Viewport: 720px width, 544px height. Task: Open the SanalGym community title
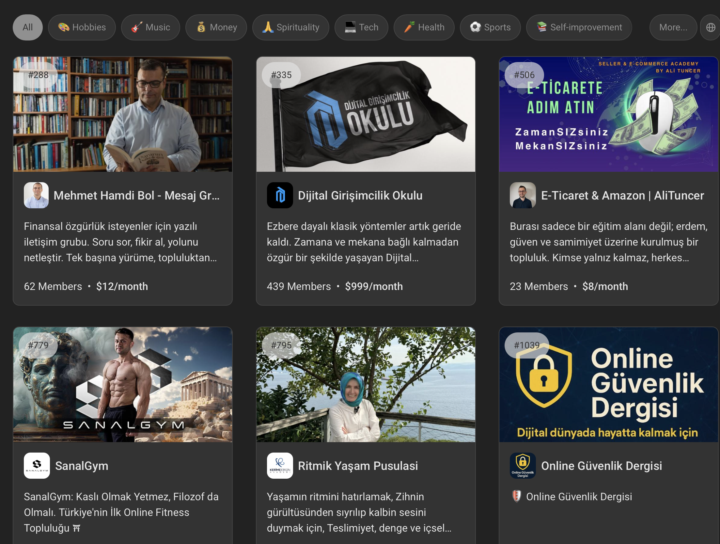coord(82,466)
